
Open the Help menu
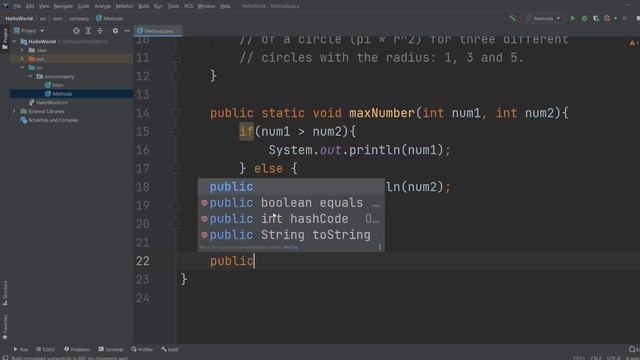(225, 6)
